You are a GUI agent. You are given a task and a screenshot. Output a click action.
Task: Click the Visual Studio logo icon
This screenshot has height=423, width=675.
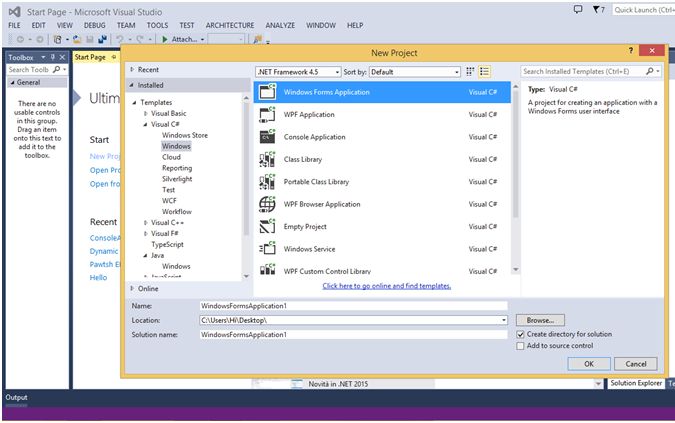coord(15,12)
